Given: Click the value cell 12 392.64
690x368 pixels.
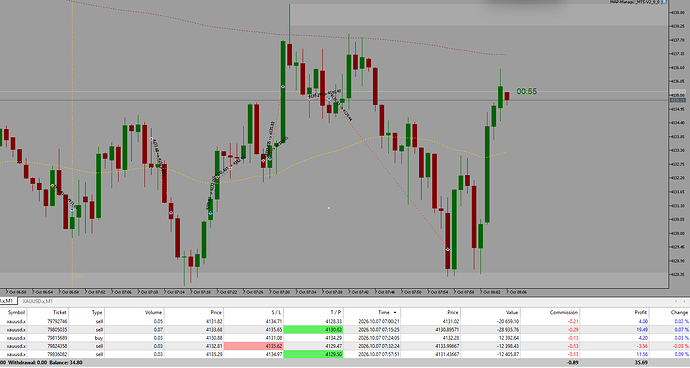Looking at the screenshot, I should pos(508,338).
